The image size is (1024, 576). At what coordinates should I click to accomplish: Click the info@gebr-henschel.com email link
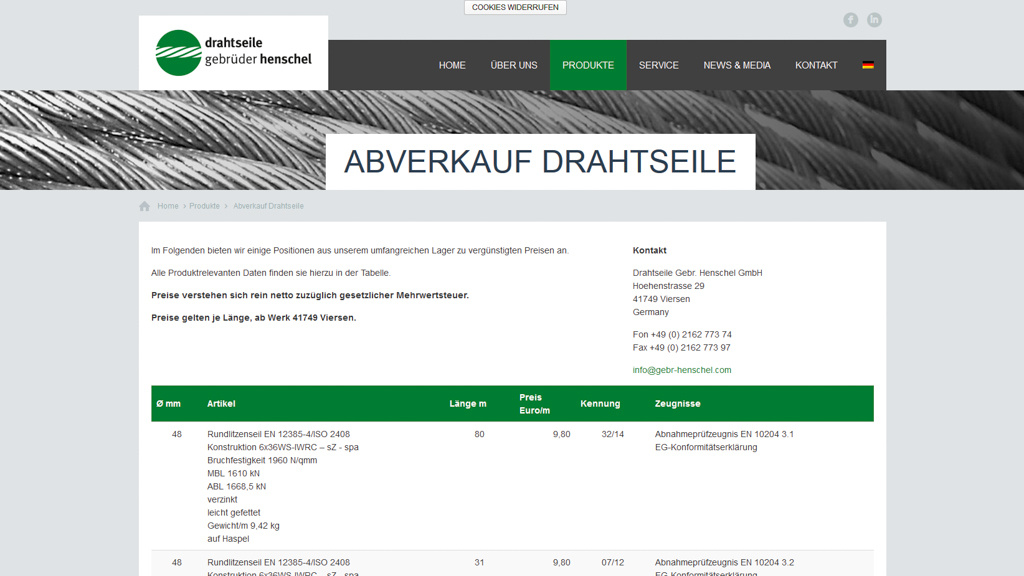[x=682, y=370]
